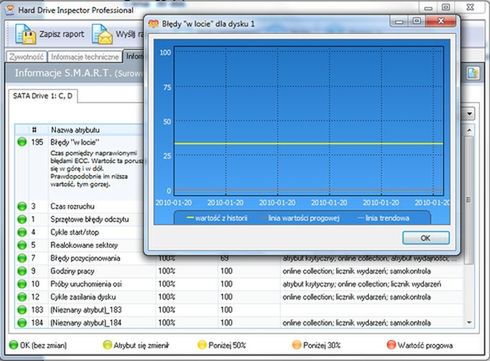This screenshot has height=361, width=490.
Task: Open the dropdown arrow right of the dialog
Action: pyautogui.click(x=469, y=114)
